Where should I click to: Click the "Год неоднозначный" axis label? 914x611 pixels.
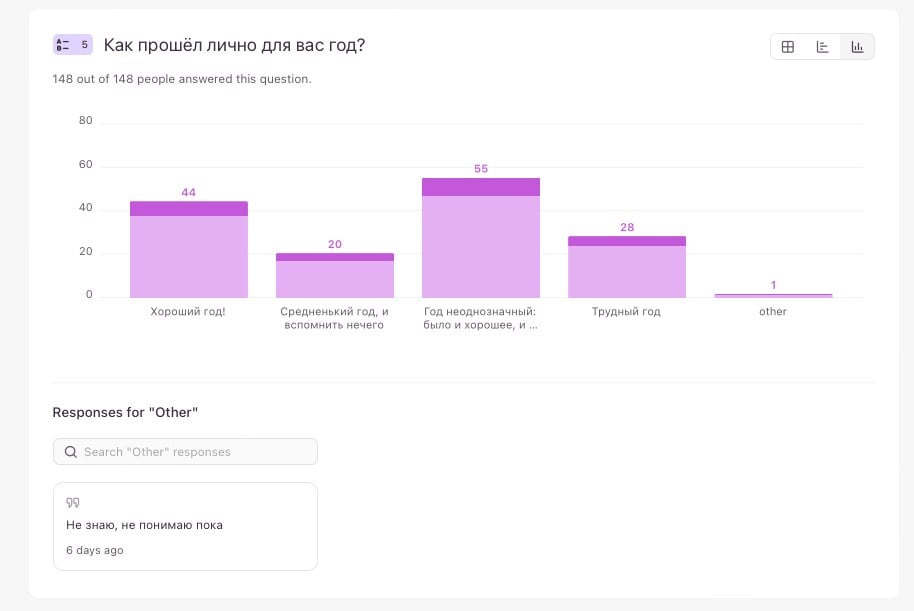[481, 318]
